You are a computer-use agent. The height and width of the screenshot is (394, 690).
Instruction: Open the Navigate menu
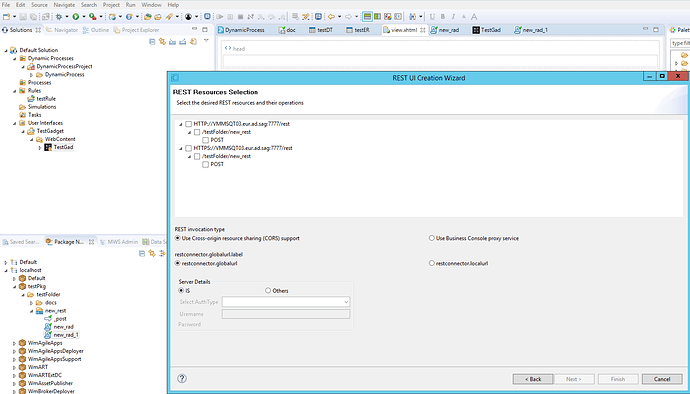pyautogui.click(x=64, y=5)
